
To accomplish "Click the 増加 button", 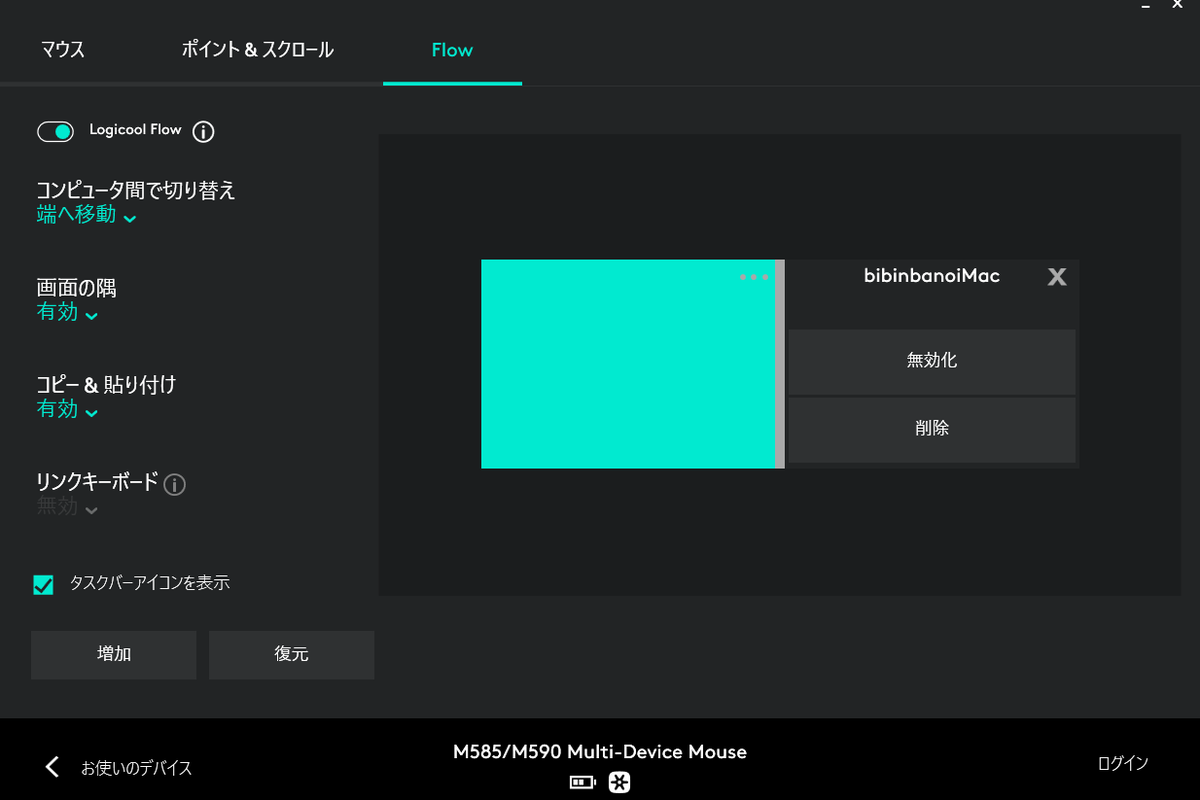I will (114, 655).
